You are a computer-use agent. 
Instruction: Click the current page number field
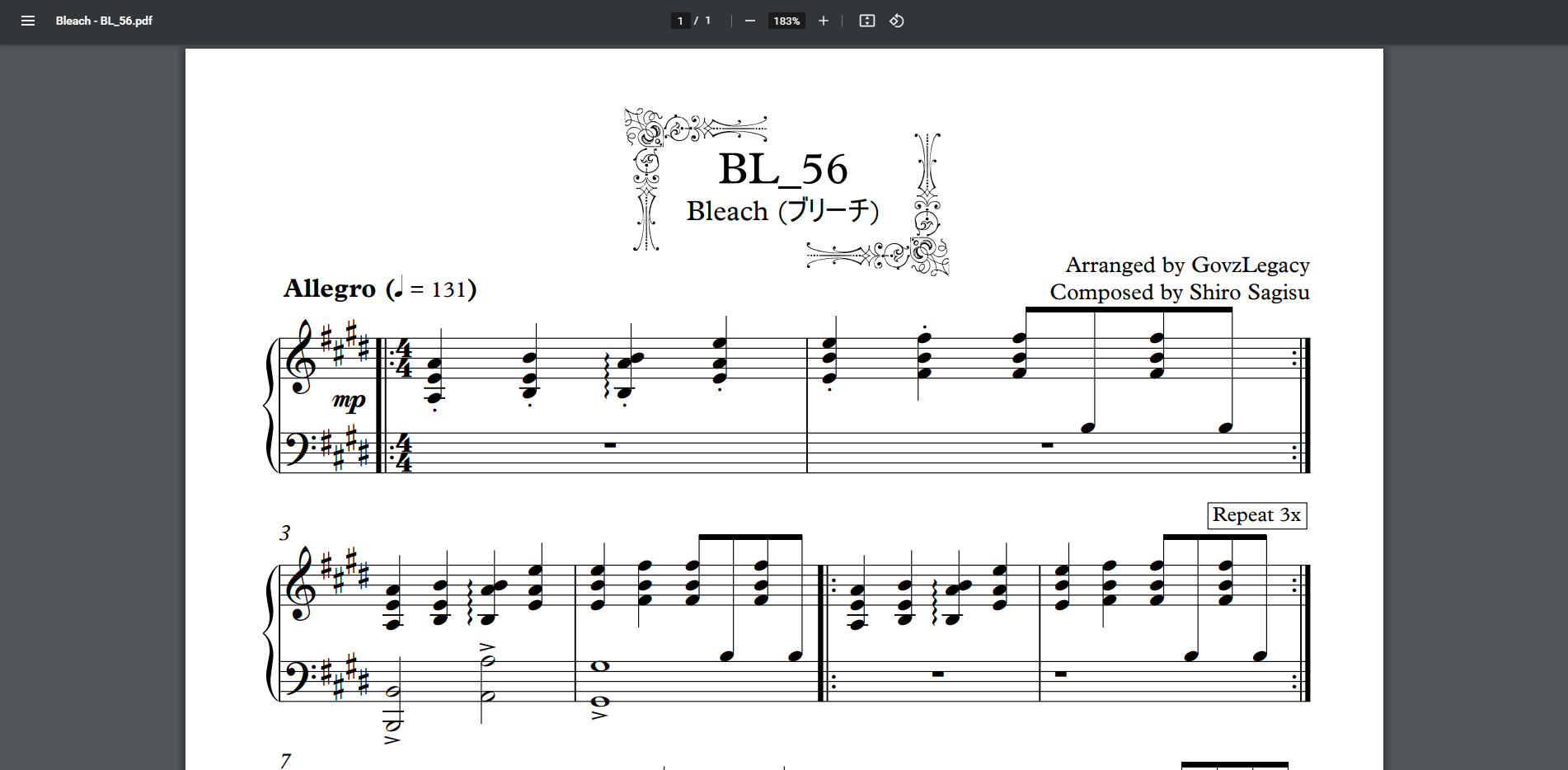pyautogui.click(x=680, y=21)
